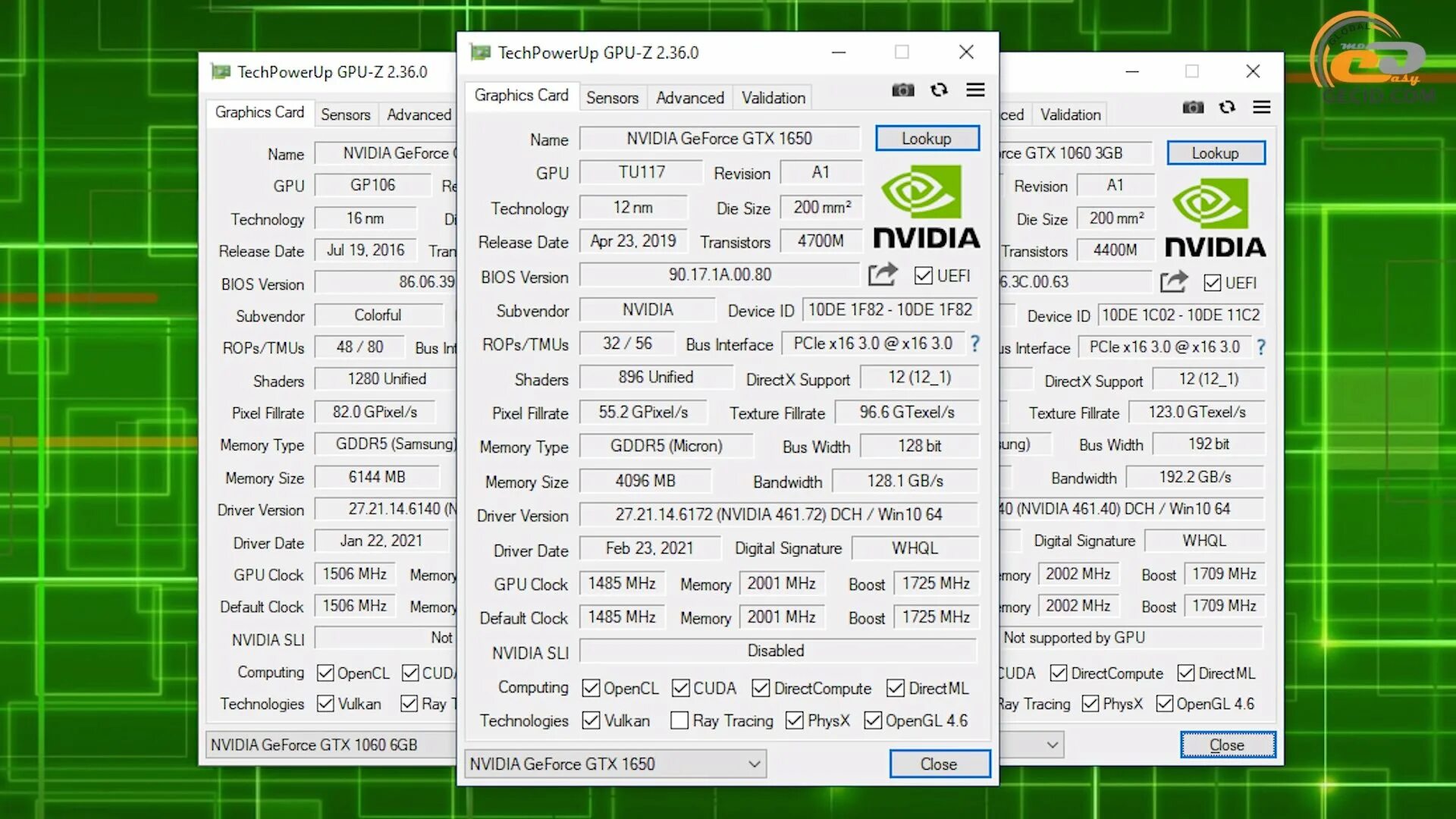The image size is (1456, 819).
Task: Click Memory Size 6144 MB in GTX 1060 6GB window
Action: [x=377, y=477]
